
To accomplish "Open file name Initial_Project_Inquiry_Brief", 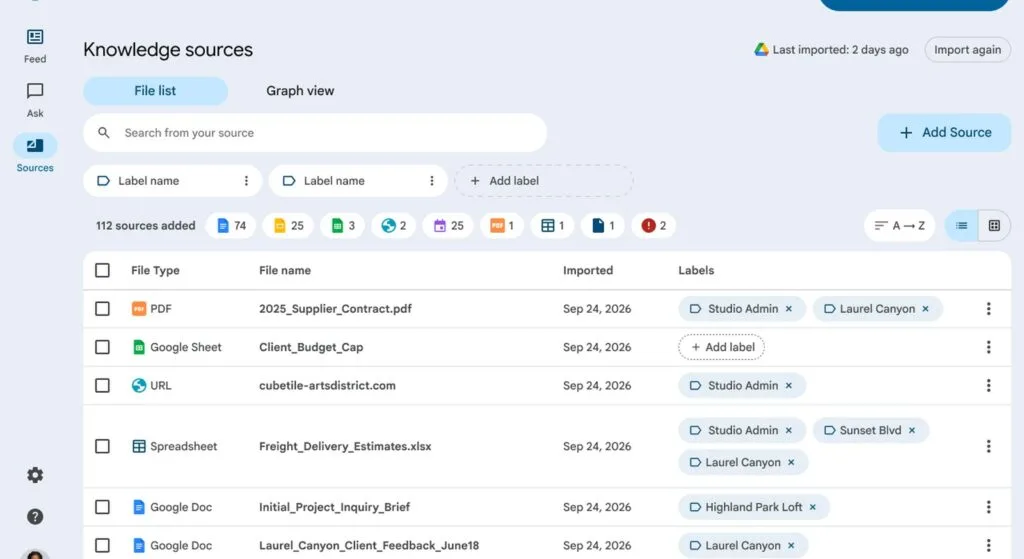I will coord(334,507).
